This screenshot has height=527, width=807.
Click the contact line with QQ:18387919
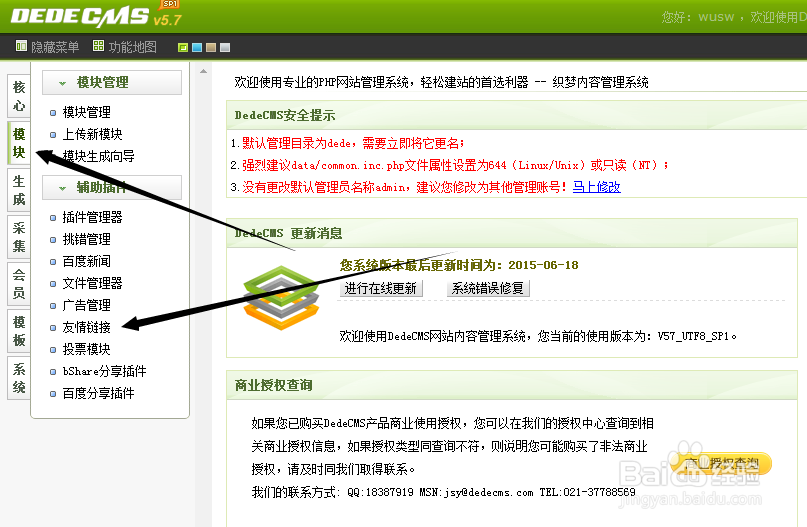click(443, 492)
